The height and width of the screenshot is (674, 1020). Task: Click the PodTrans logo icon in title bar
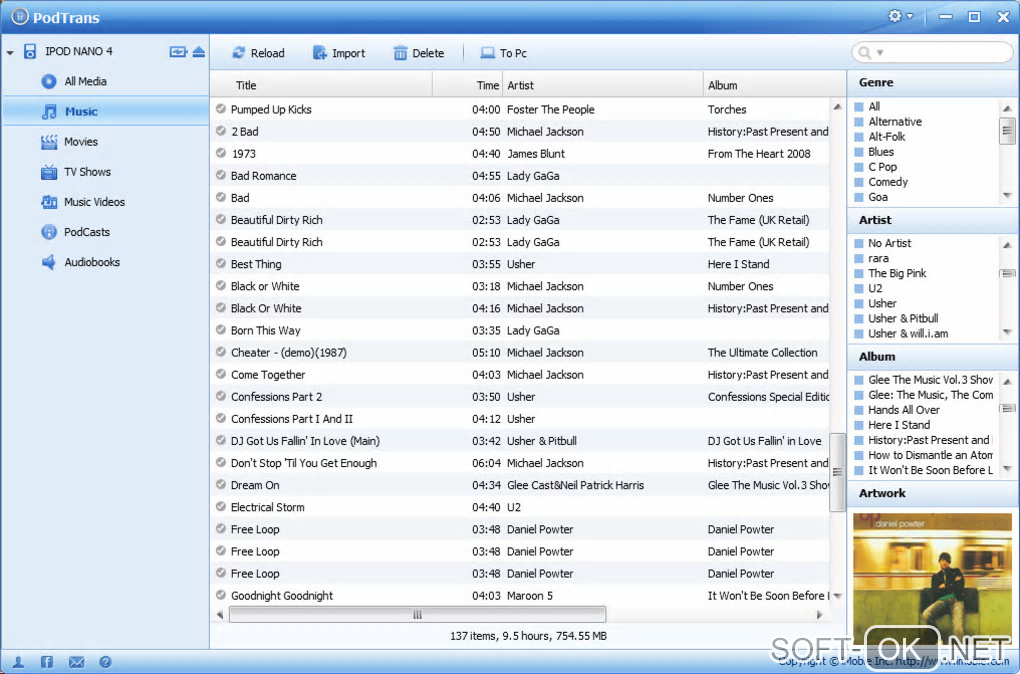20,17
